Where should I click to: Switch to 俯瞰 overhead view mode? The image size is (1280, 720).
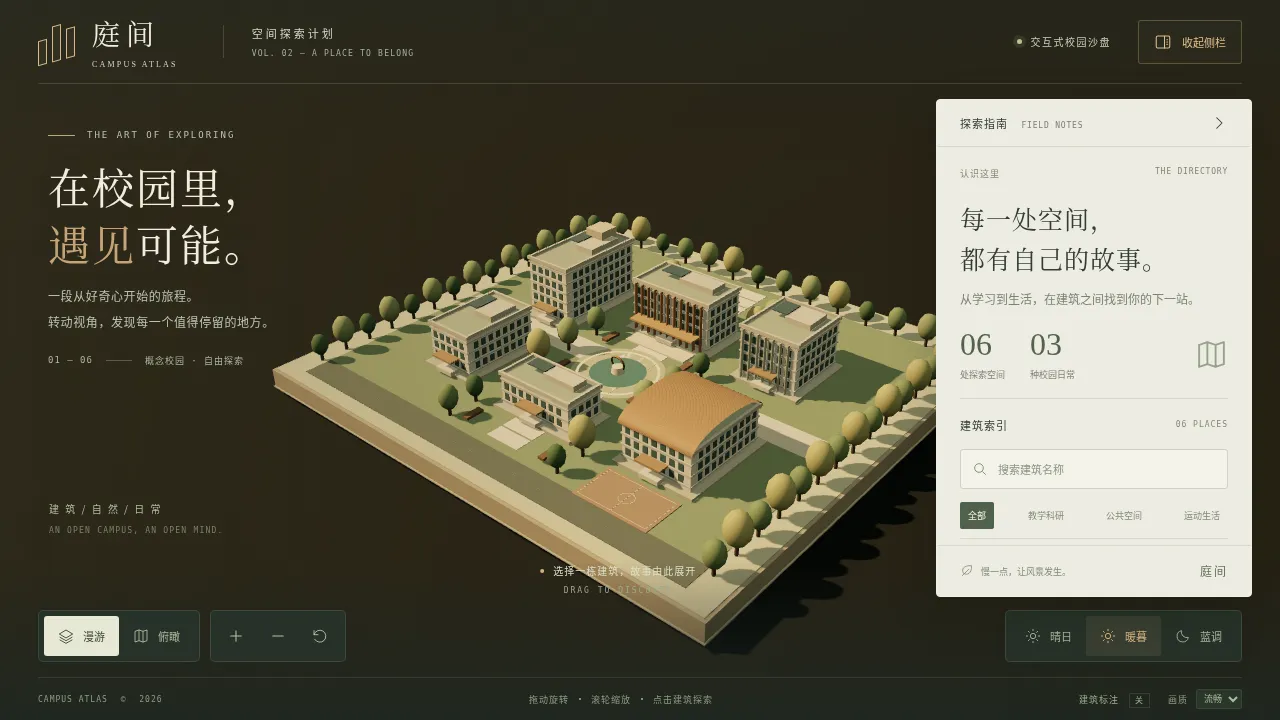[x=157, y=636]
